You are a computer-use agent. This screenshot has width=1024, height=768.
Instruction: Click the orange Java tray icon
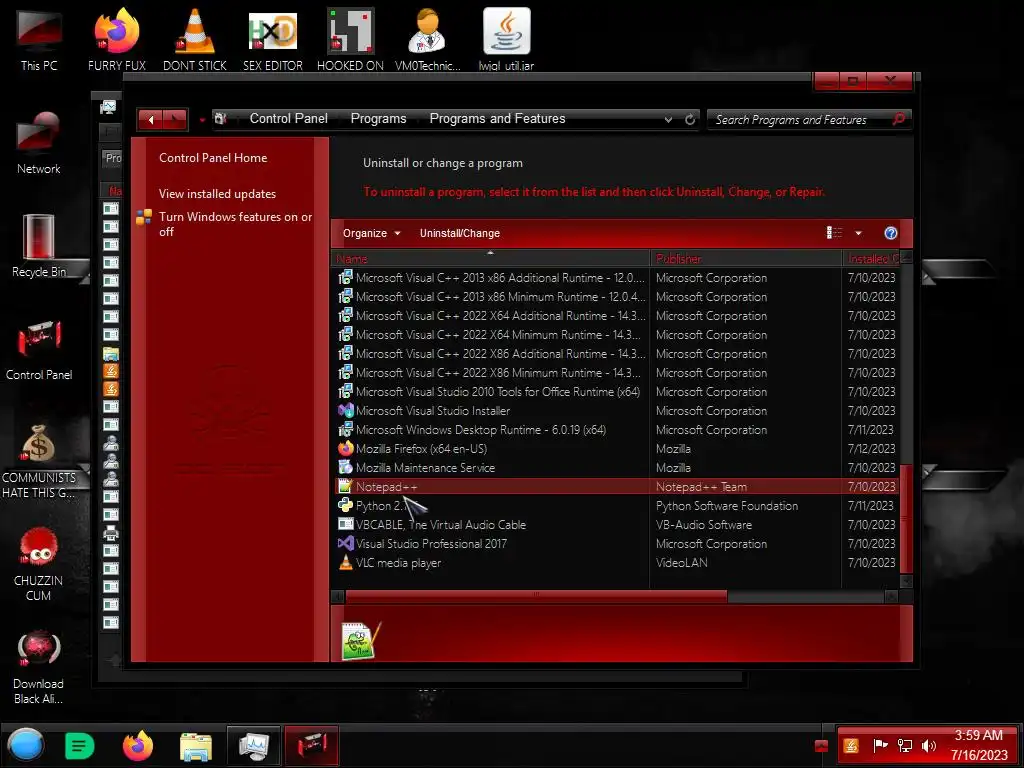point(852,745)
